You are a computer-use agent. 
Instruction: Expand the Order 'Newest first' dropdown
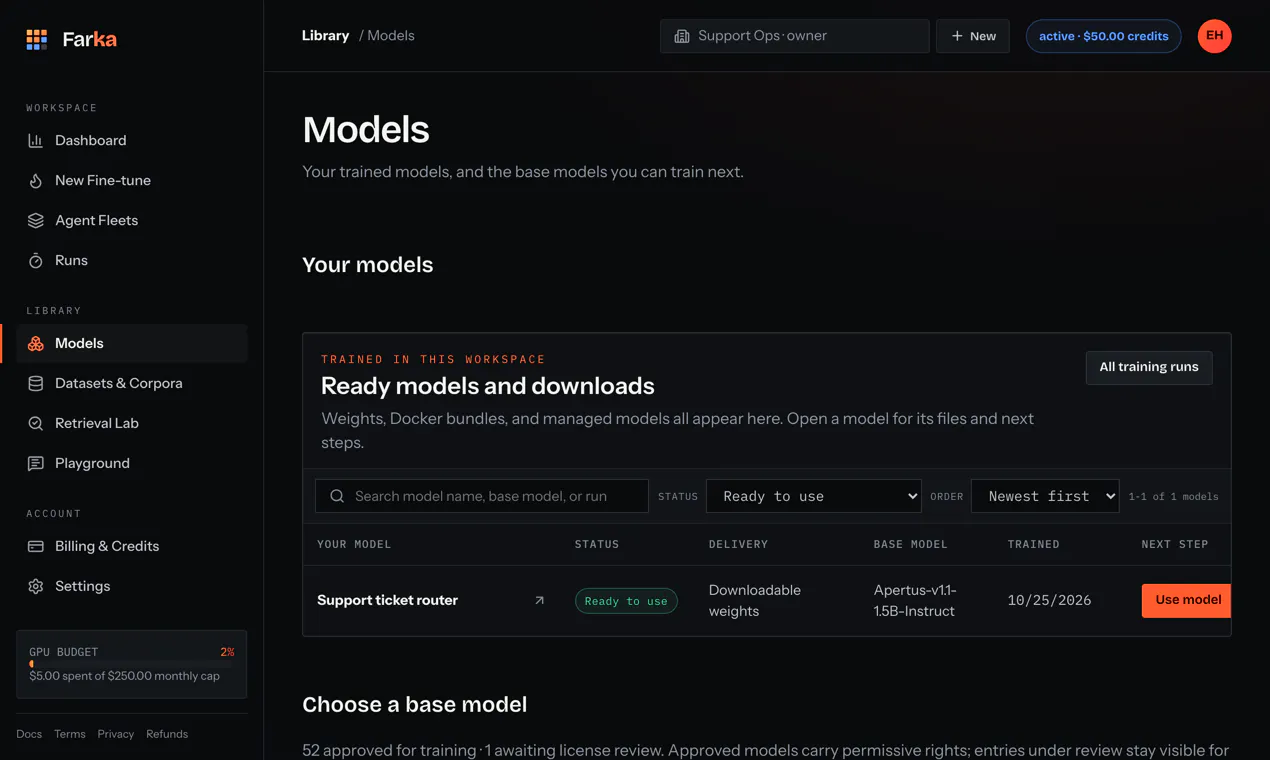(x=1045, y=496)
